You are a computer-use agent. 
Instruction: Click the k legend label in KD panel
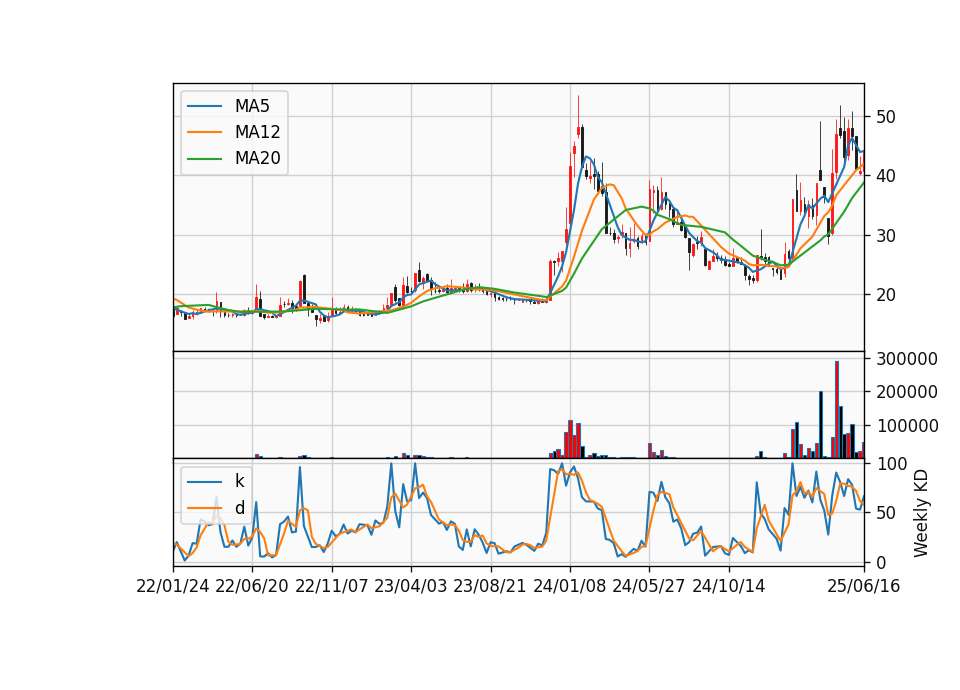pyautogui.click(x=239, y=481)
